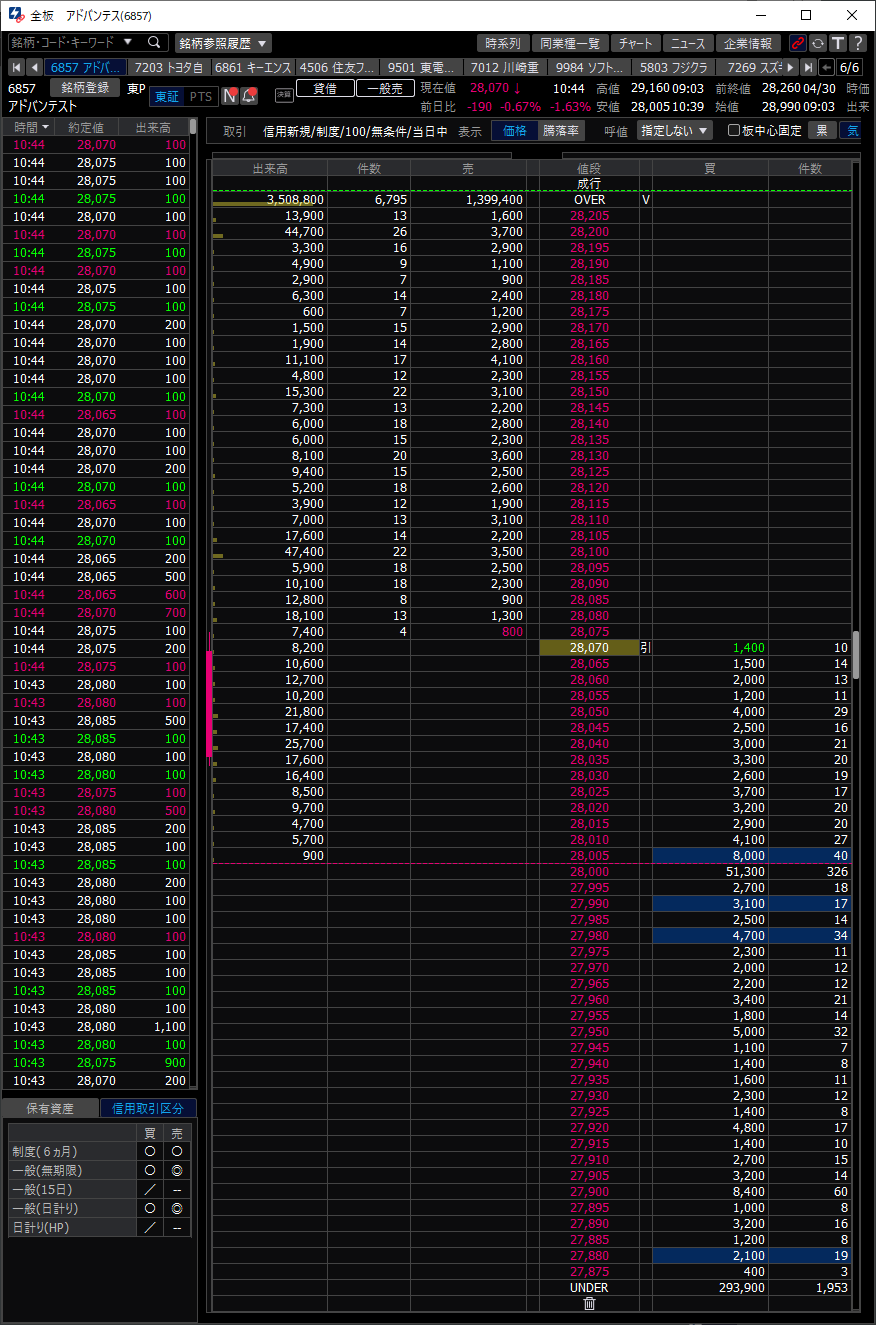
Task: Open 信用取引区分 tab
Action: coord(148,1108)
